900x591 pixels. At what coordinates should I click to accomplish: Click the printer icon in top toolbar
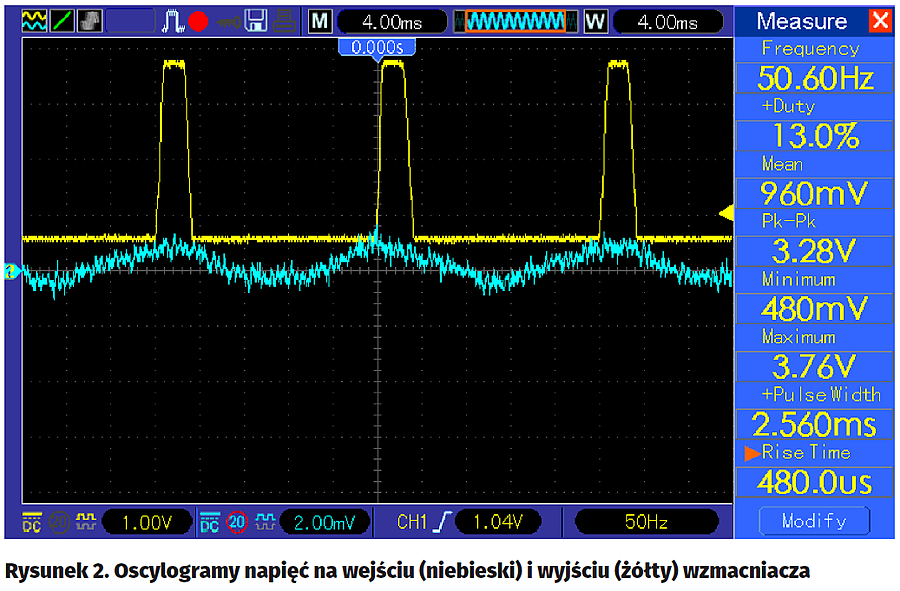(x=284, y=20)
